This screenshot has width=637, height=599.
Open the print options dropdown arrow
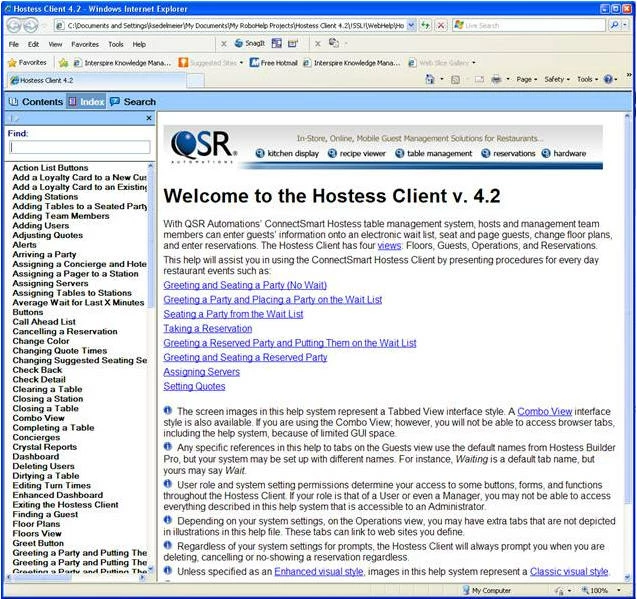pos(507,80)
